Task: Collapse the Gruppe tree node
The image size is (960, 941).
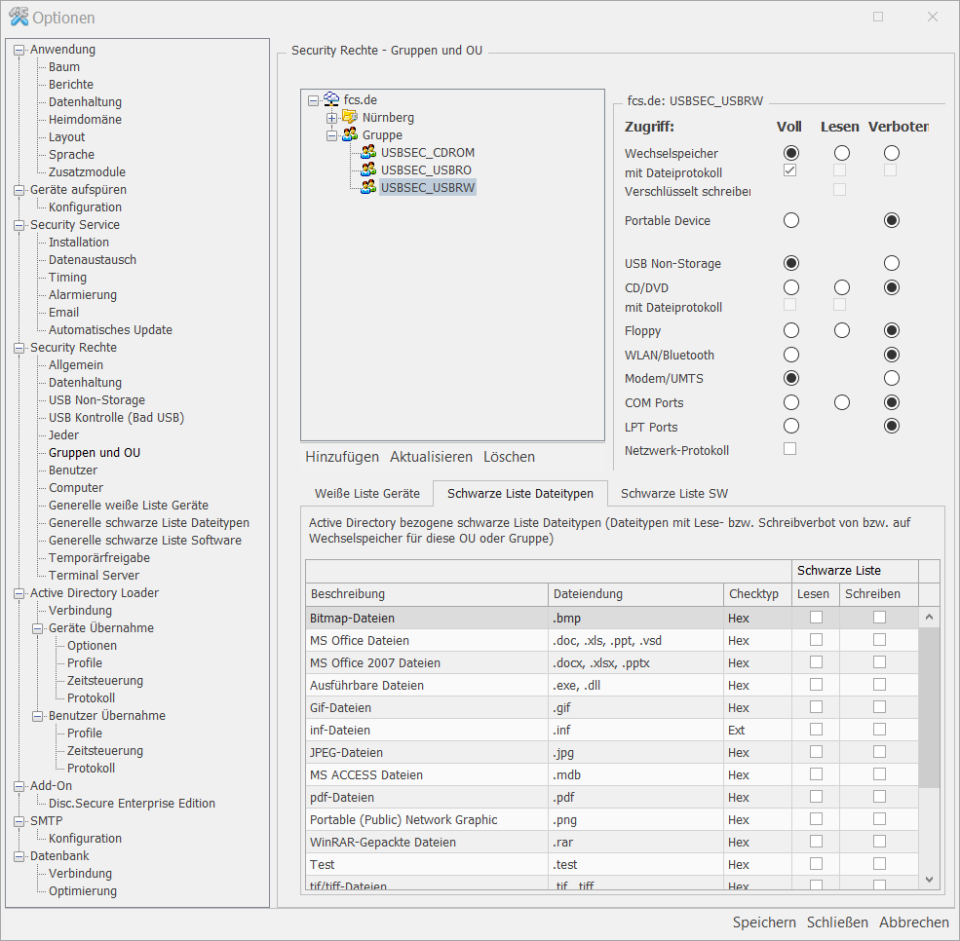Action: 331,135
